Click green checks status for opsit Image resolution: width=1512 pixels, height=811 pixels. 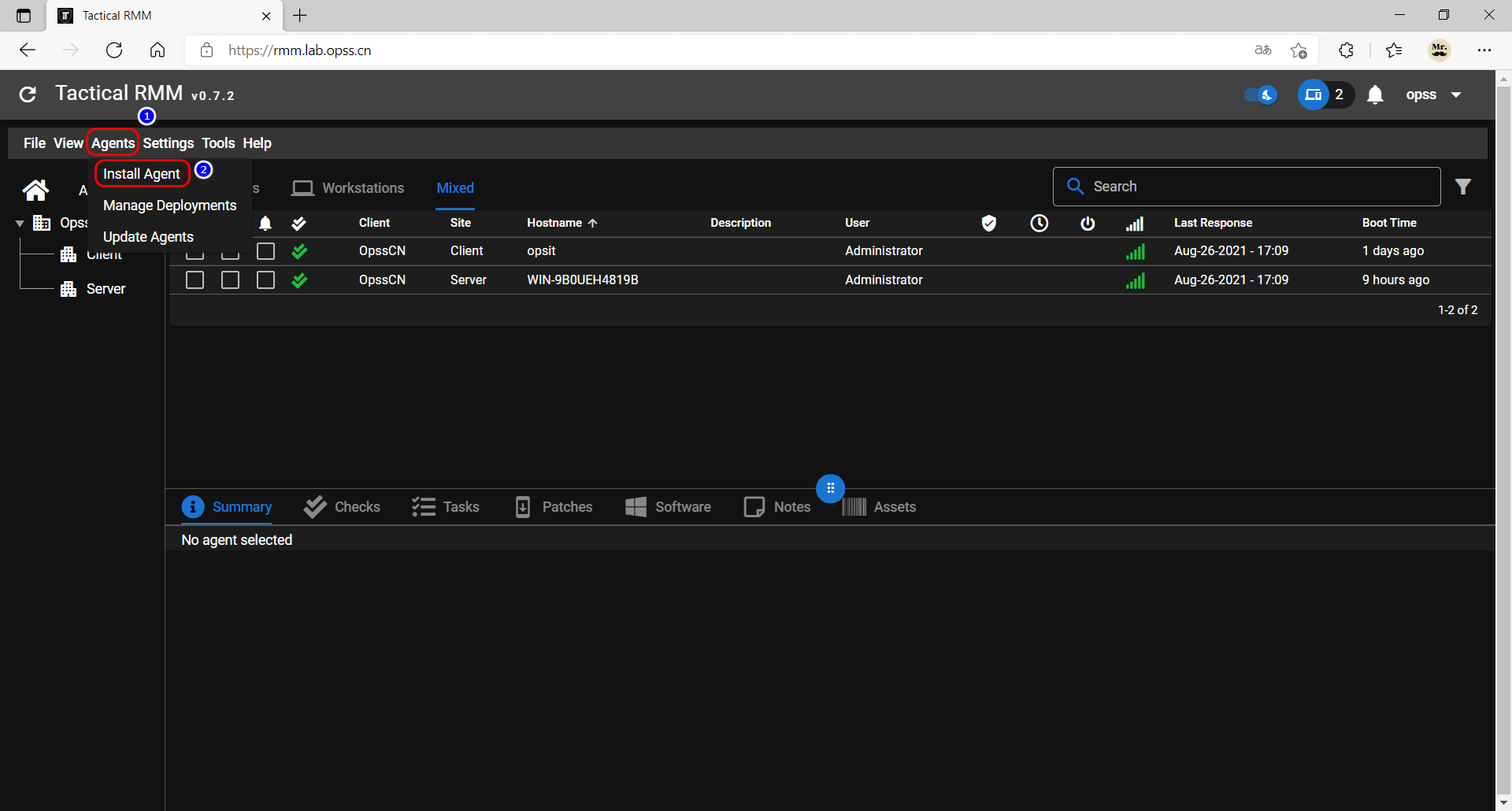[299, 252]
